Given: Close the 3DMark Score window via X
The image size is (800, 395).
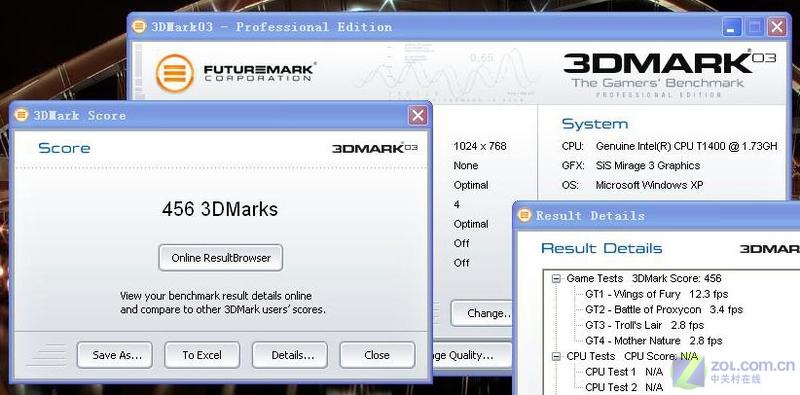Looking at the screenshot, I should click(417, 116).
